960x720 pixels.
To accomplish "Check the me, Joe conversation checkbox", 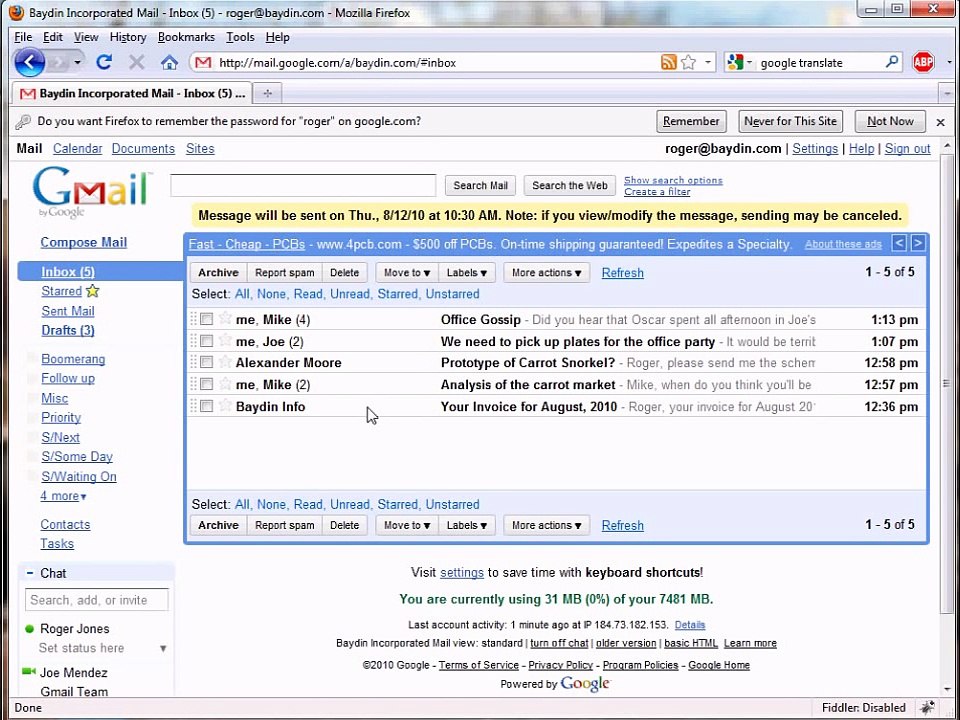I will click(206, 341).
